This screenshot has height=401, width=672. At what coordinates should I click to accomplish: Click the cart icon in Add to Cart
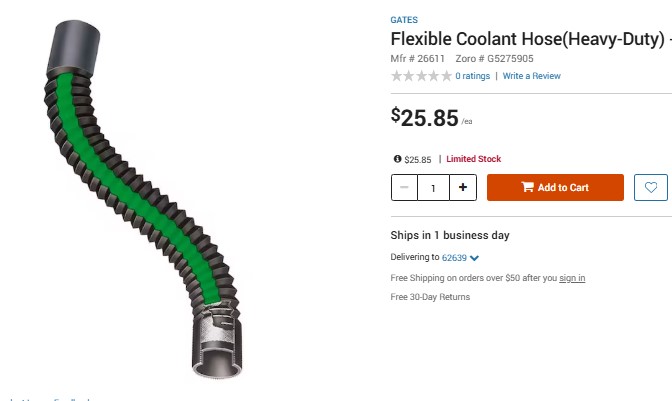[528, 188]
